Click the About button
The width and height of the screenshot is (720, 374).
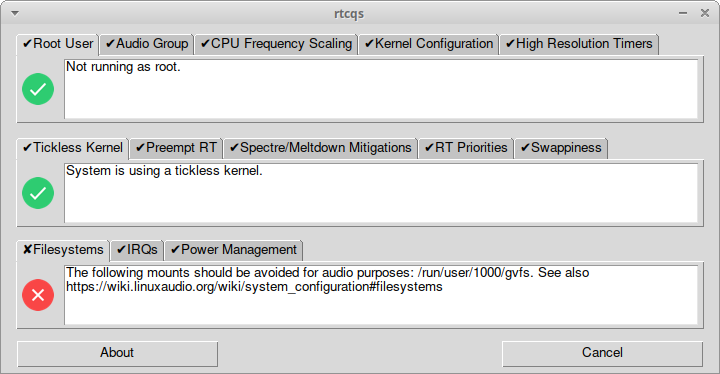118,353
